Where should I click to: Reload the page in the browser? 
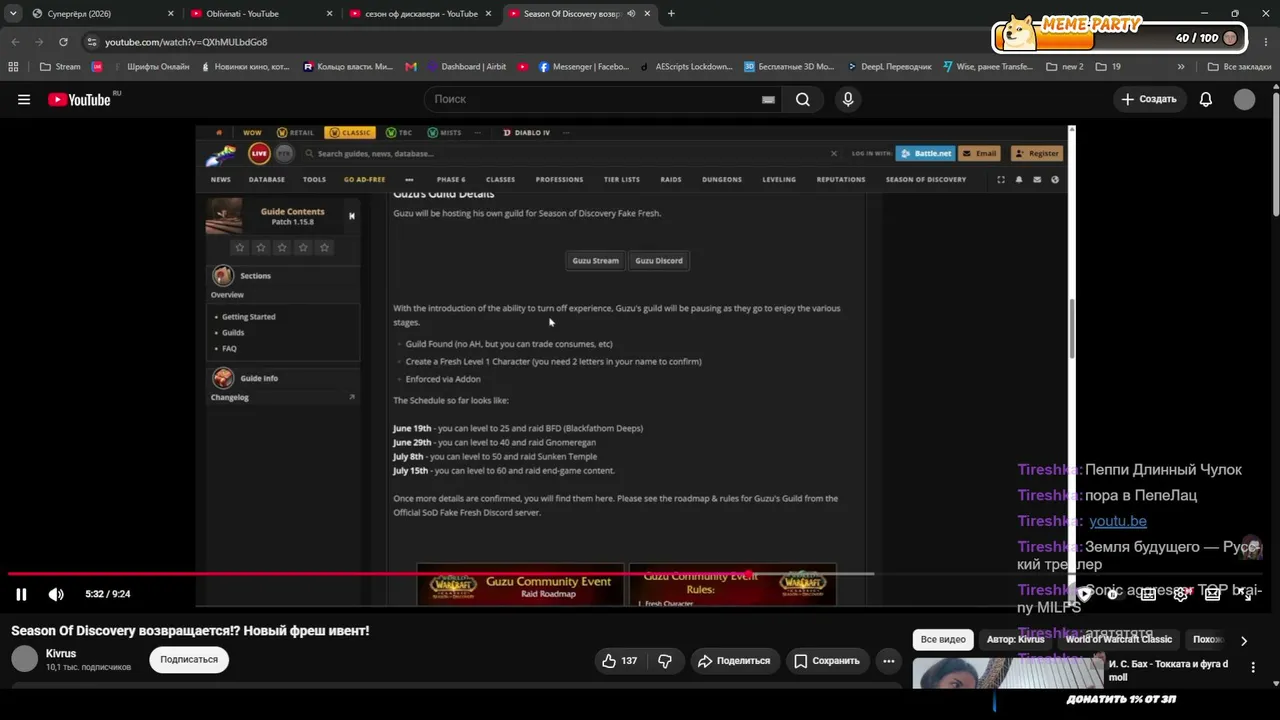point(63,42)
